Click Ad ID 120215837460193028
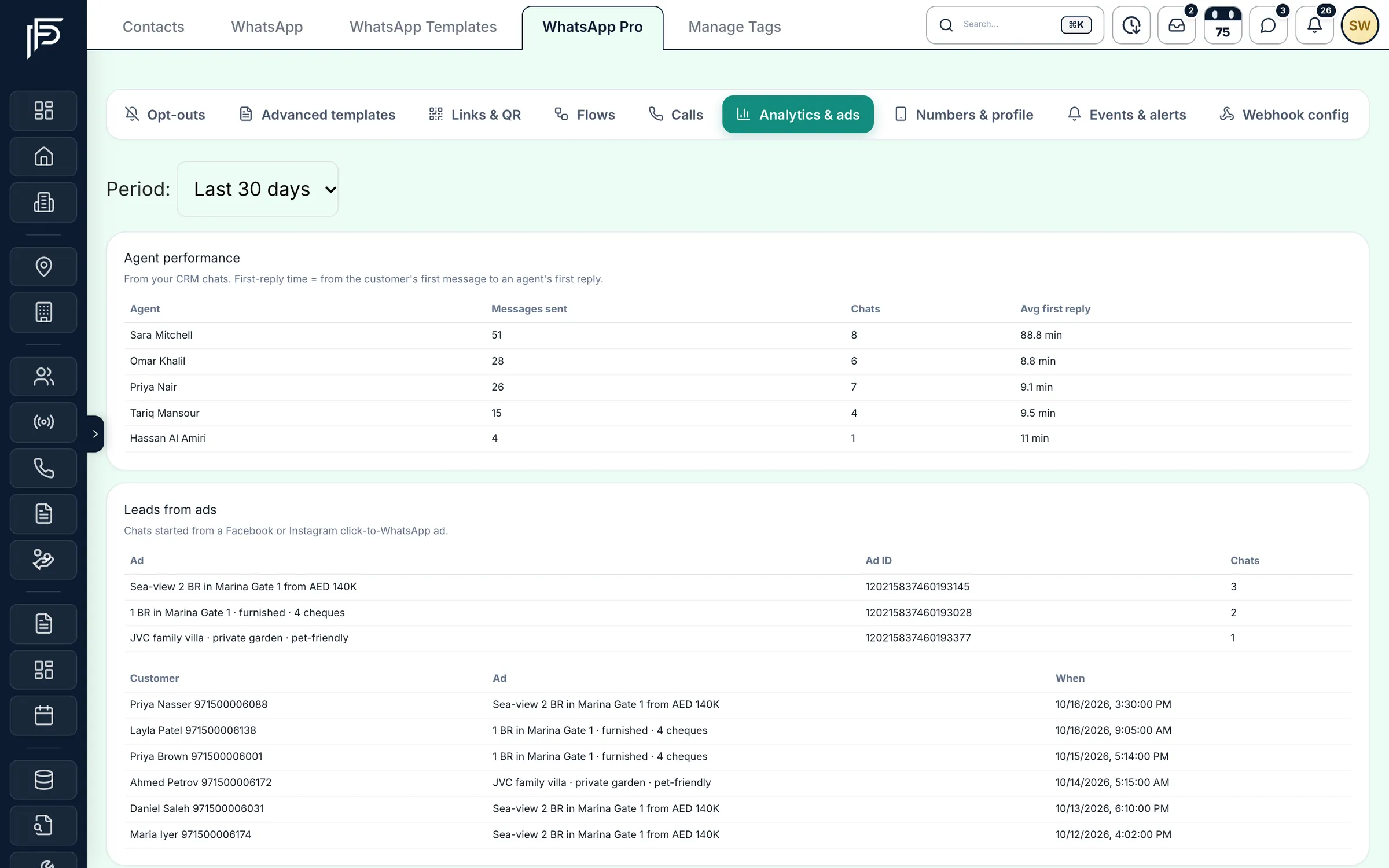 click(x=918, y=613)
